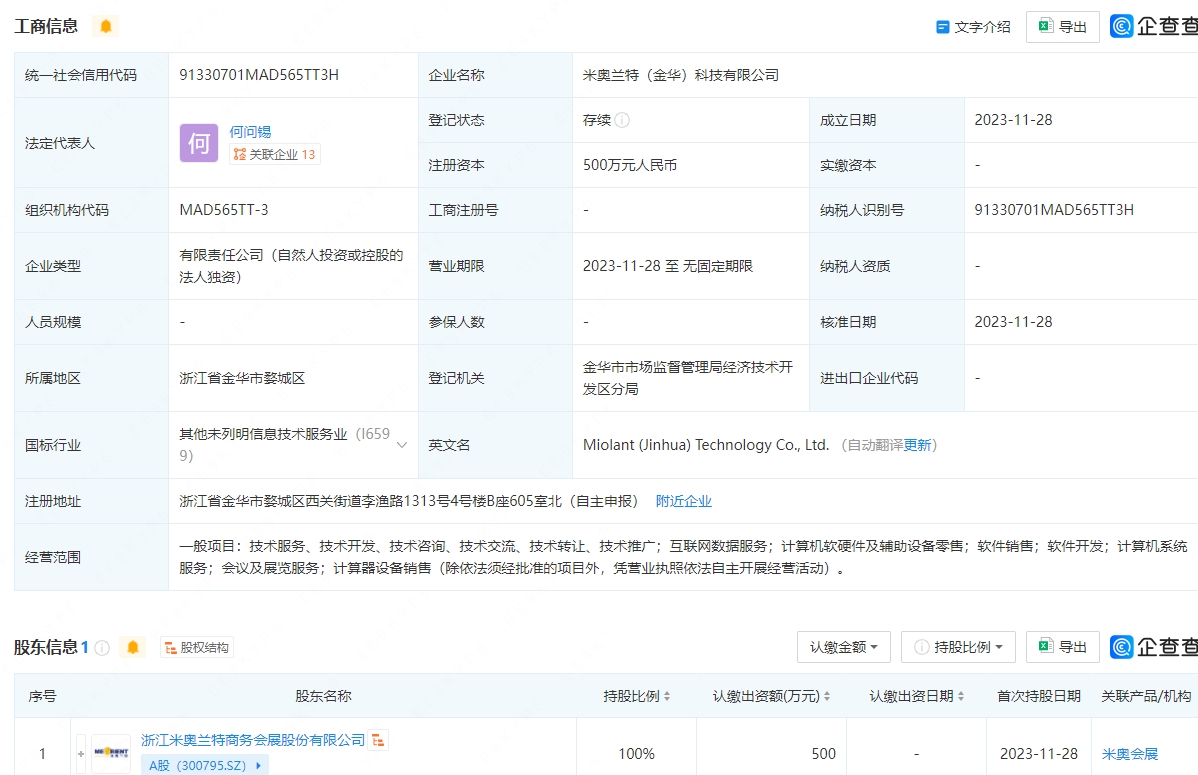The image size is (1198, 775).
Task: Select the 认缴出资额 value 500
Action: 824,754
